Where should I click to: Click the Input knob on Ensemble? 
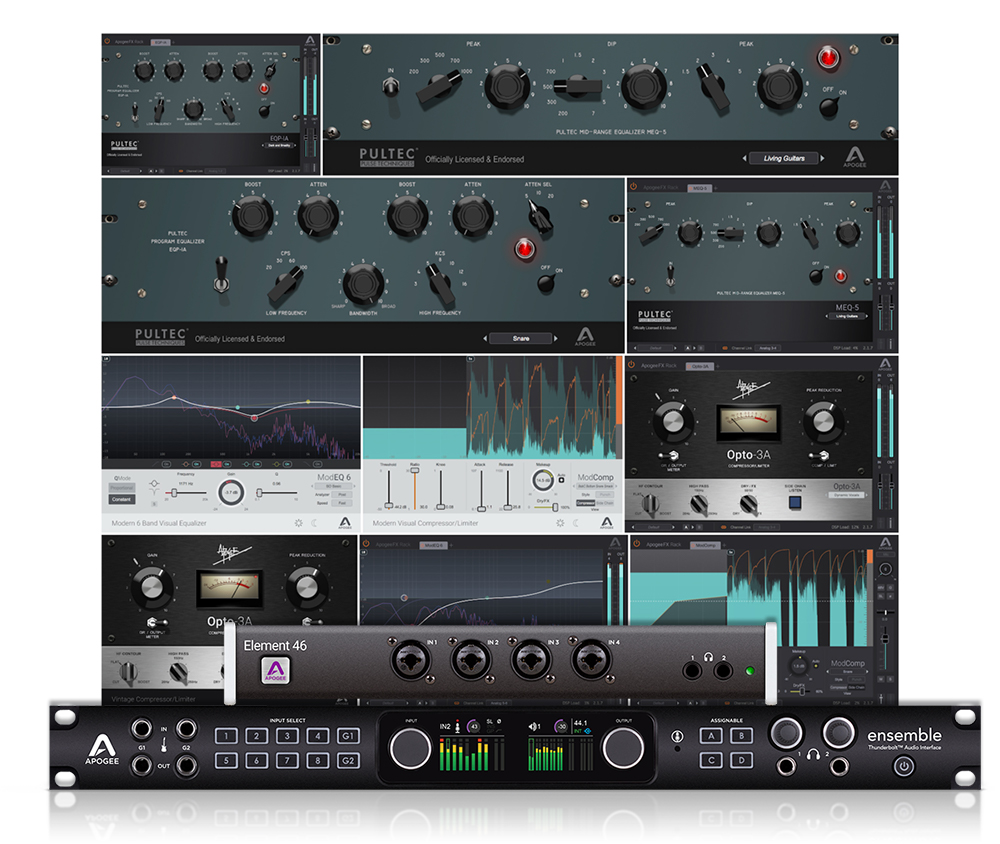pos(410,748)
